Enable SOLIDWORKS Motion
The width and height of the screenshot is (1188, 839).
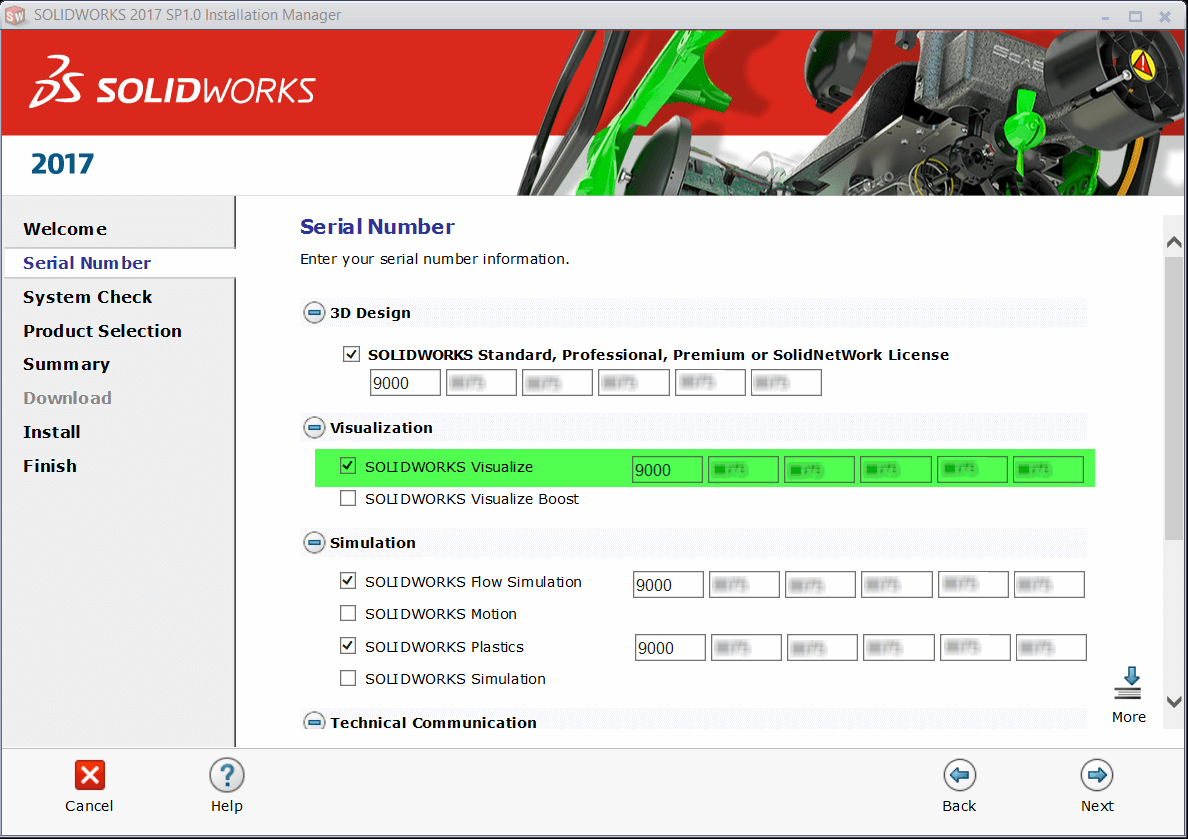(348, 613)
